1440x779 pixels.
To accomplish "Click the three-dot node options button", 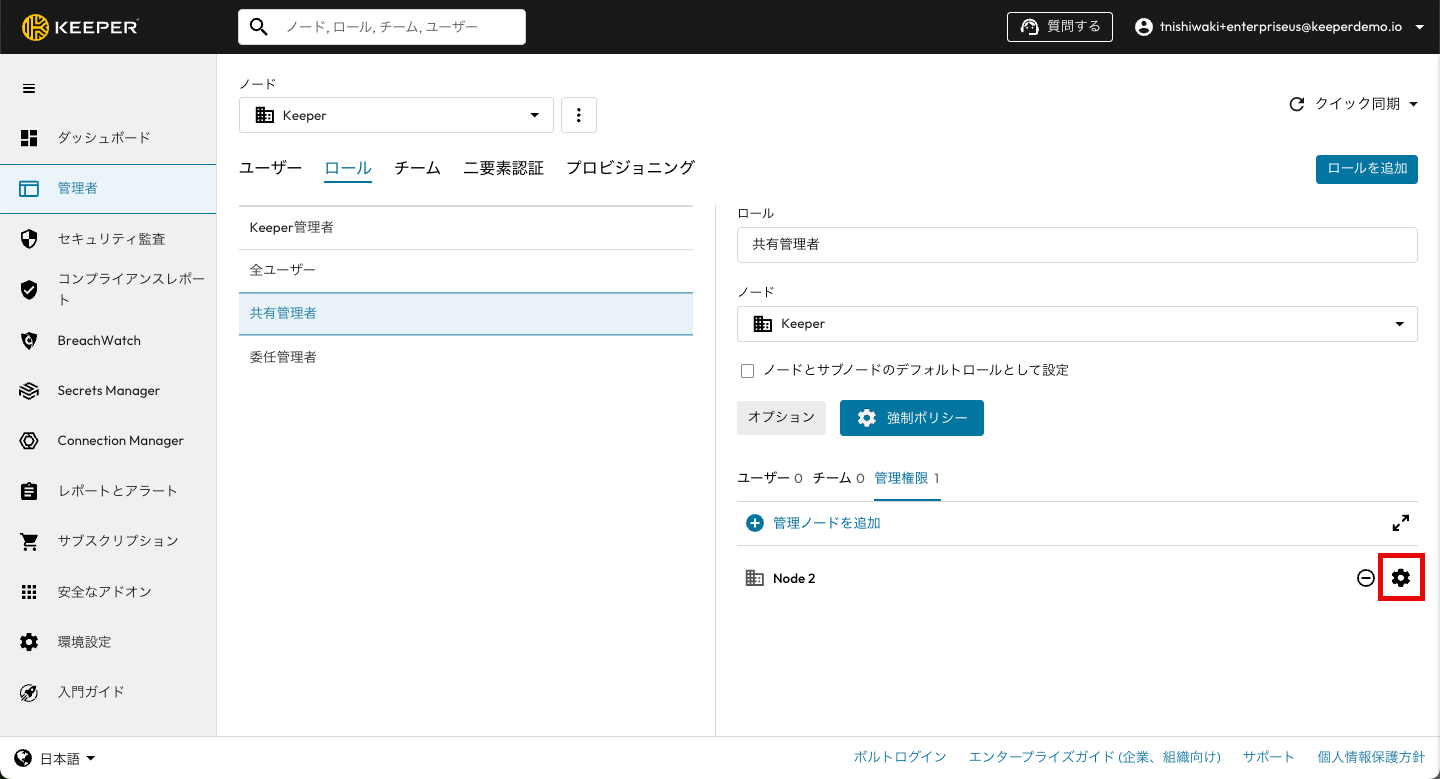I will point(579,115).
